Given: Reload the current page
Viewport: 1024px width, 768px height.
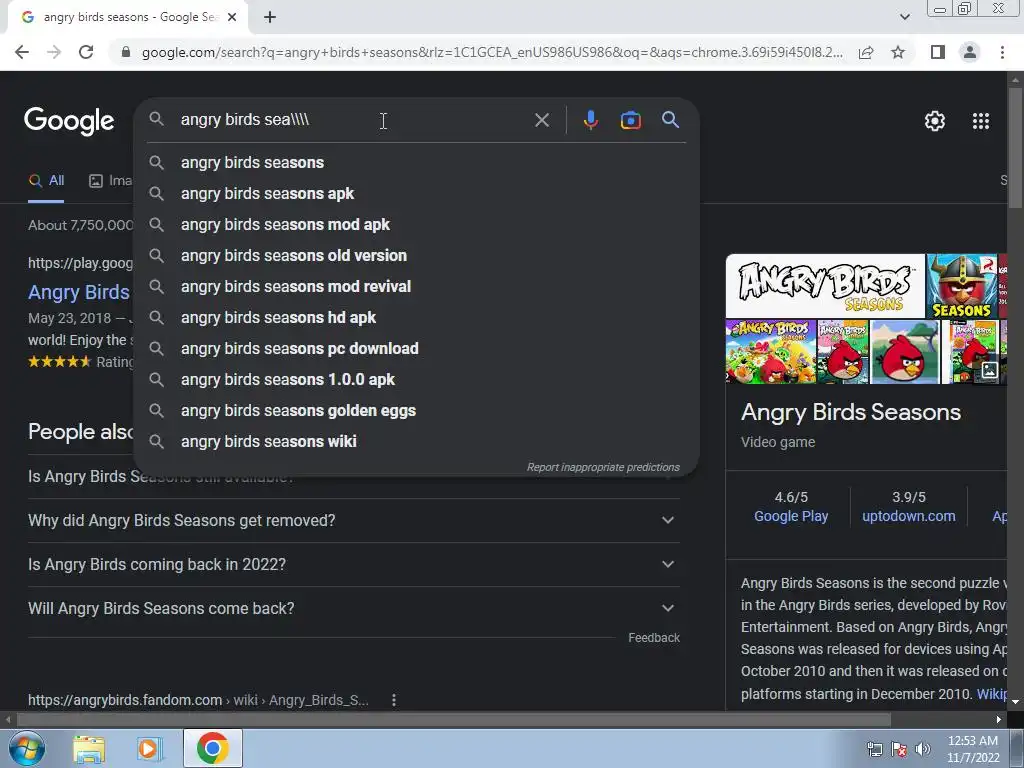Looking at the screenshot, I should 86,52.
